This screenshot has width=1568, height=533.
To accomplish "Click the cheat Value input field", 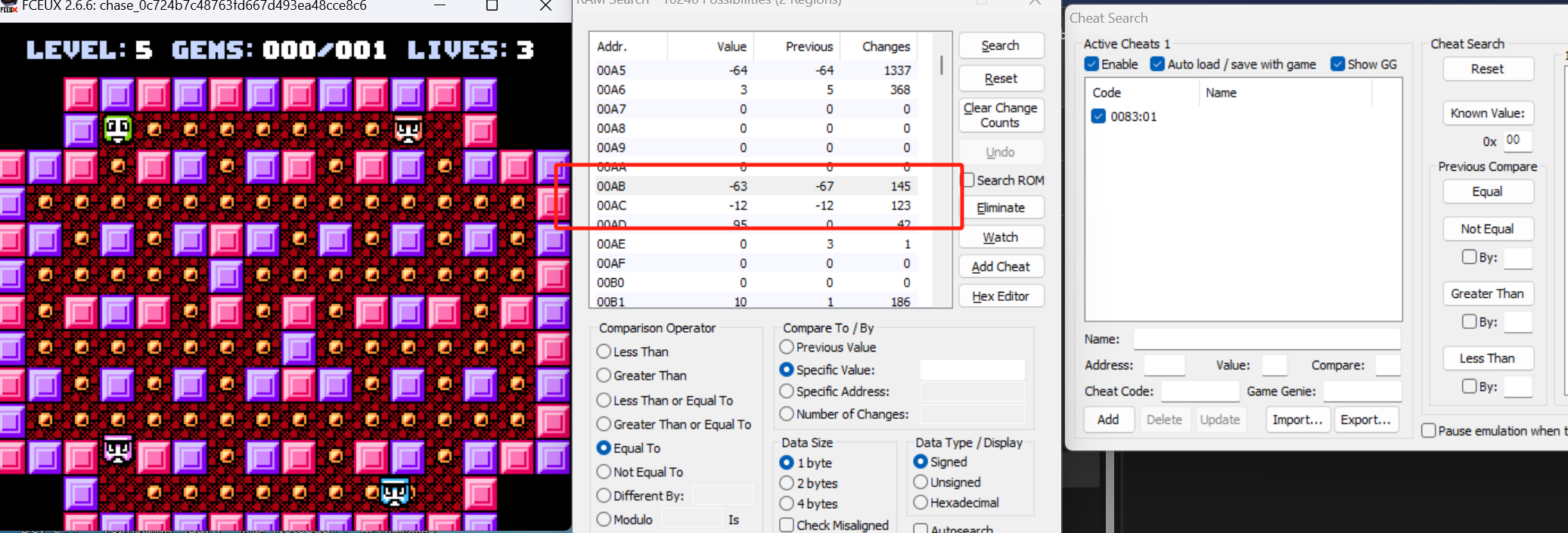I will tap(1275, 365).
